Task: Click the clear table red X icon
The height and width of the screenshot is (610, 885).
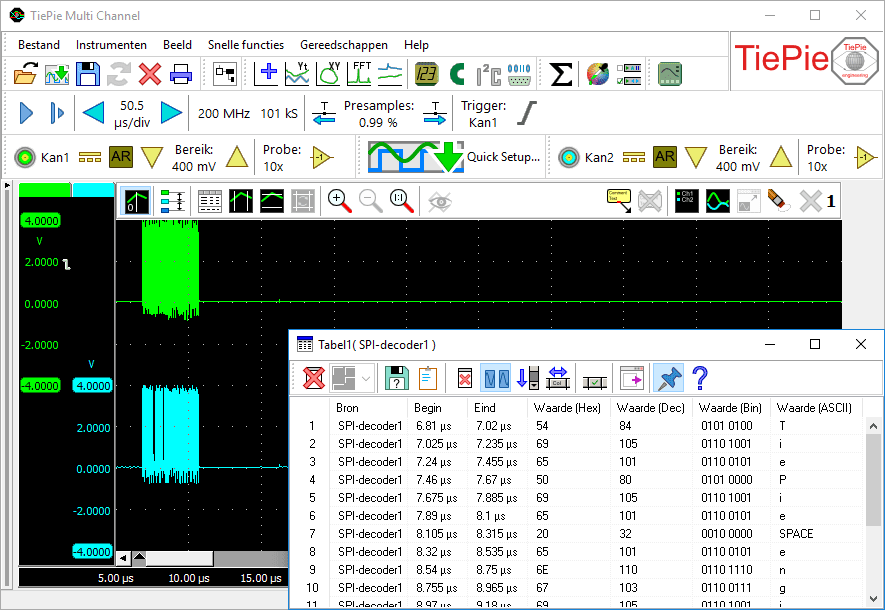Action: coord(313,378)
